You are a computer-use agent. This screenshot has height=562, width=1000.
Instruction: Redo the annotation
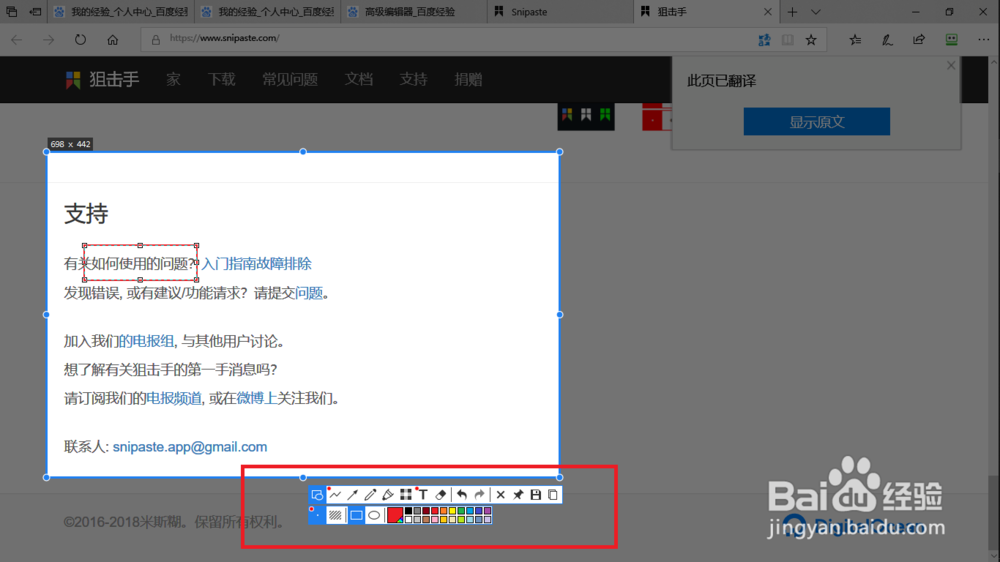[480, 495]
